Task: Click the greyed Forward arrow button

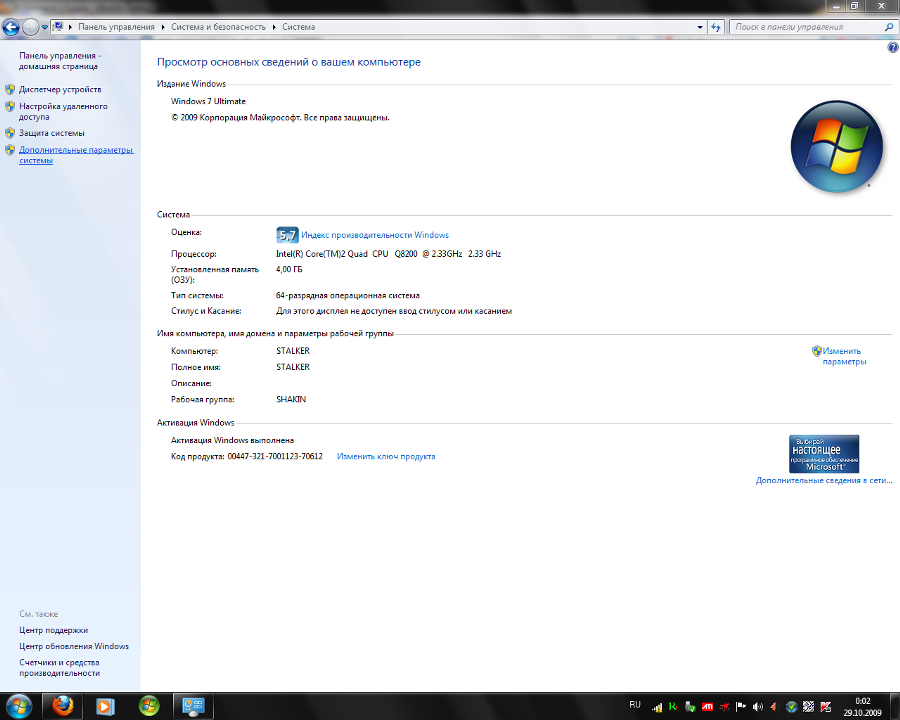Action: [30, 26]
